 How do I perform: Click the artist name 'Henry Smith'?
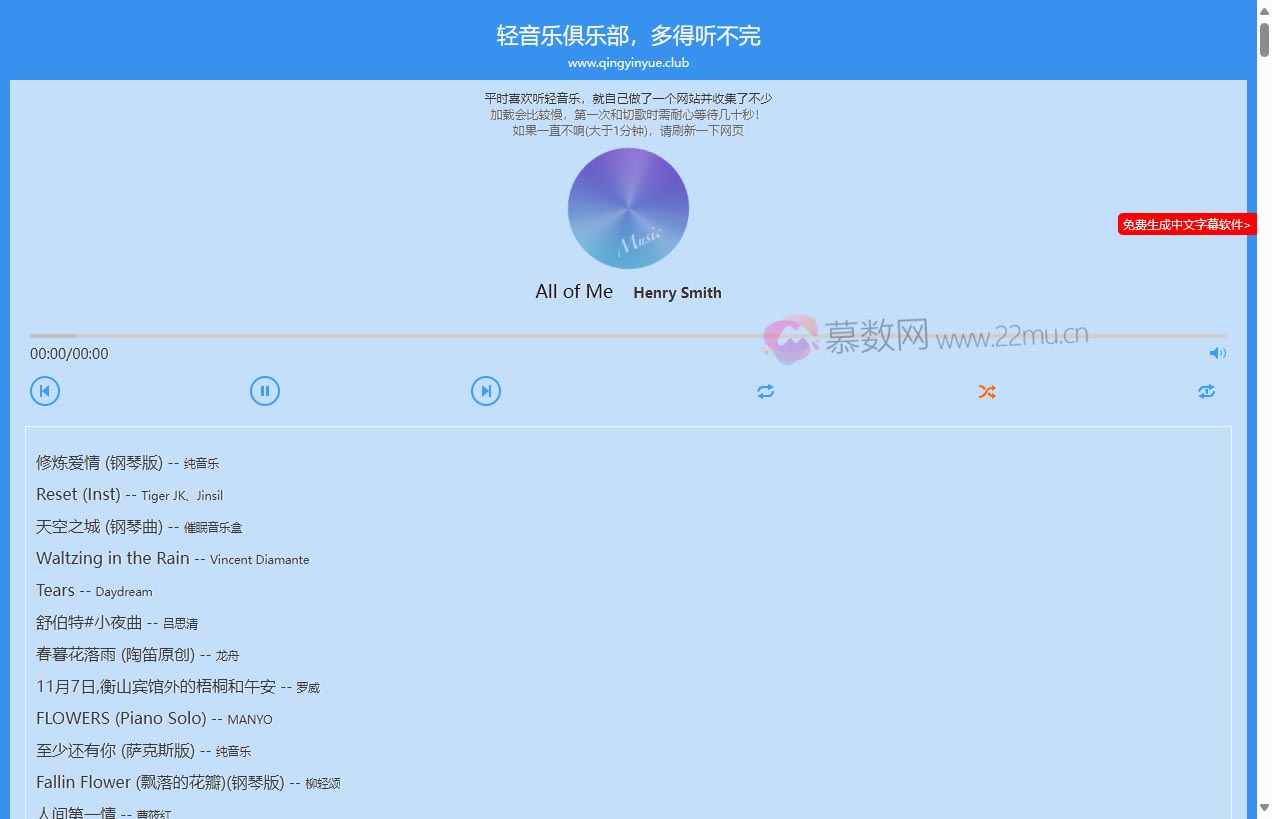(677, 292)
